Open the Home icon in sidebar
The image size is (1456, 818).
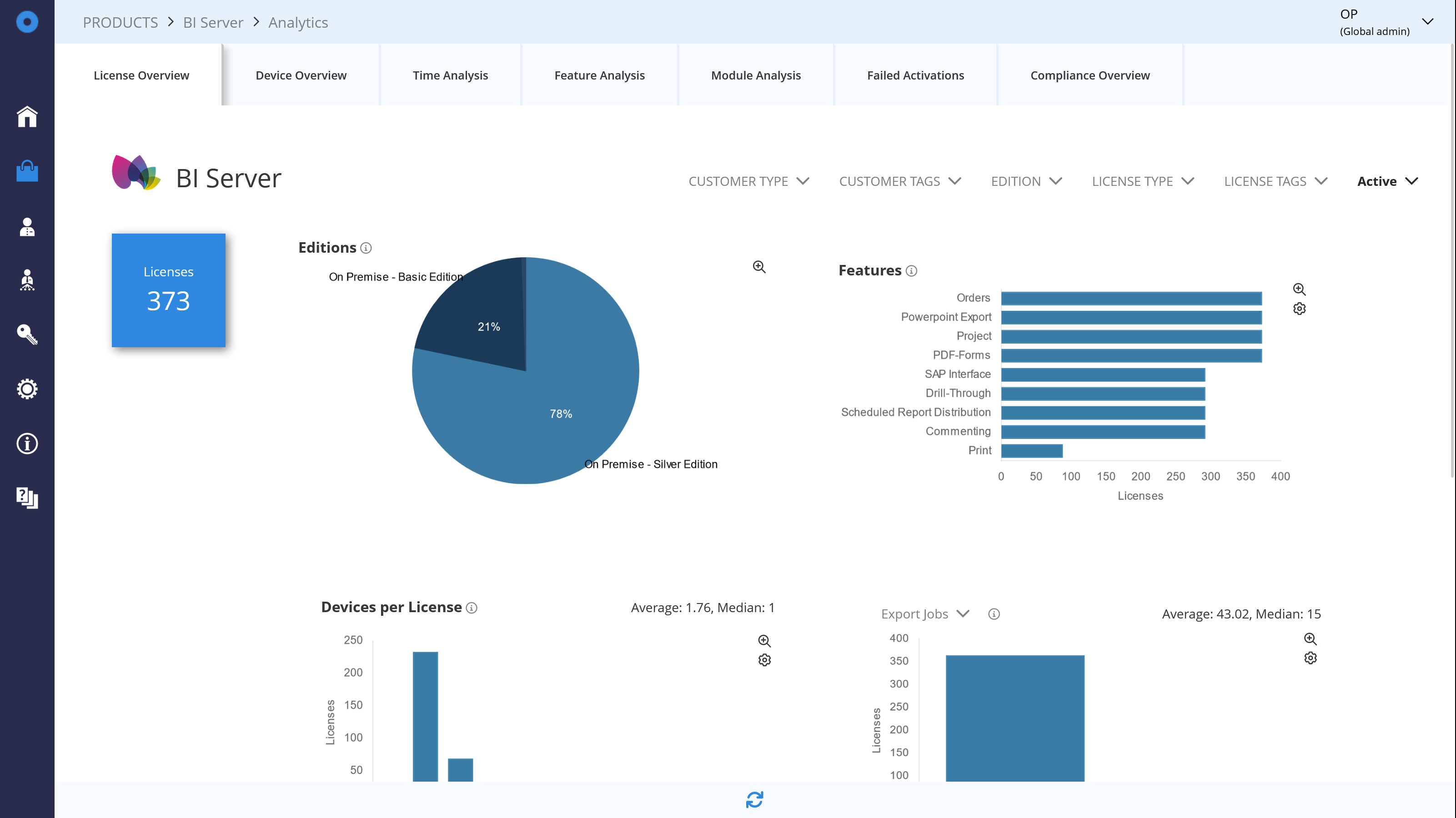click(x=27, y=116)
